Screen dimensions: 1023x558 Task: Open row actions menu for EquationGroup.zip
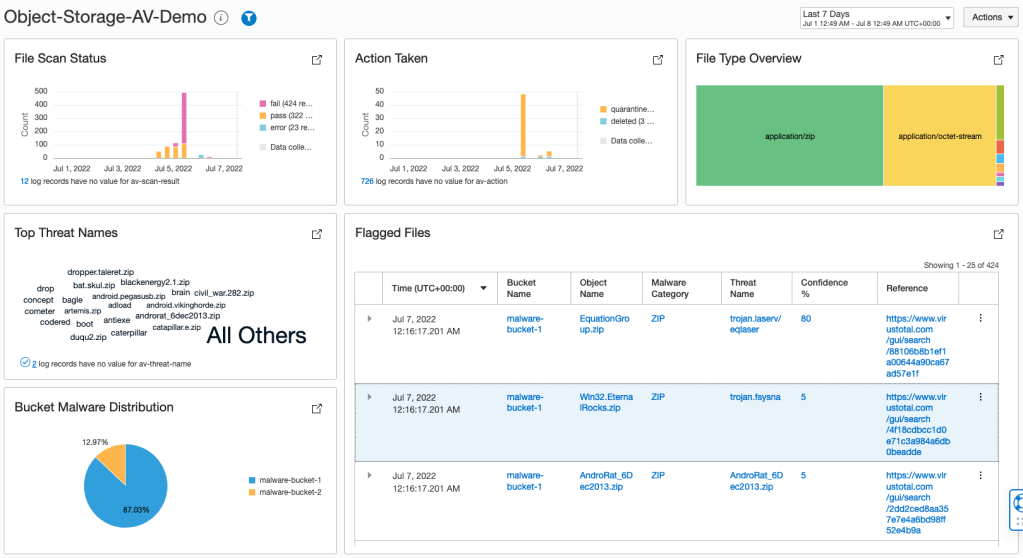click(x=980, y=318)
